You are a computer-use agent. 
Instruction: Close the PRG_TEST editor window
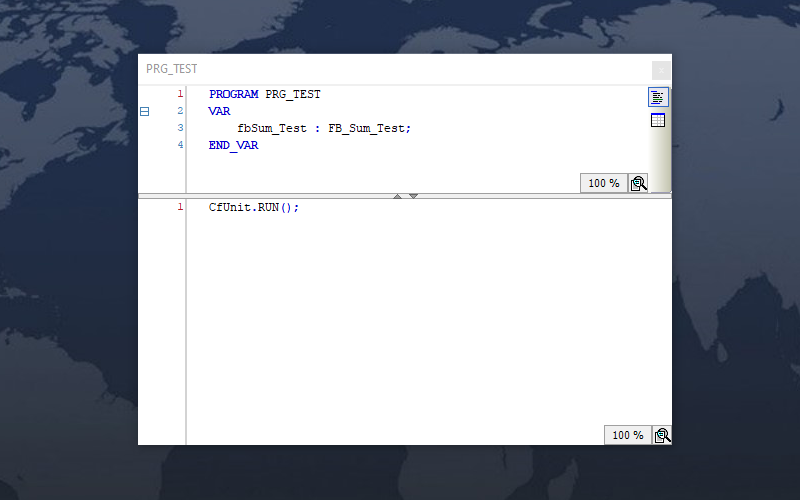661,70
